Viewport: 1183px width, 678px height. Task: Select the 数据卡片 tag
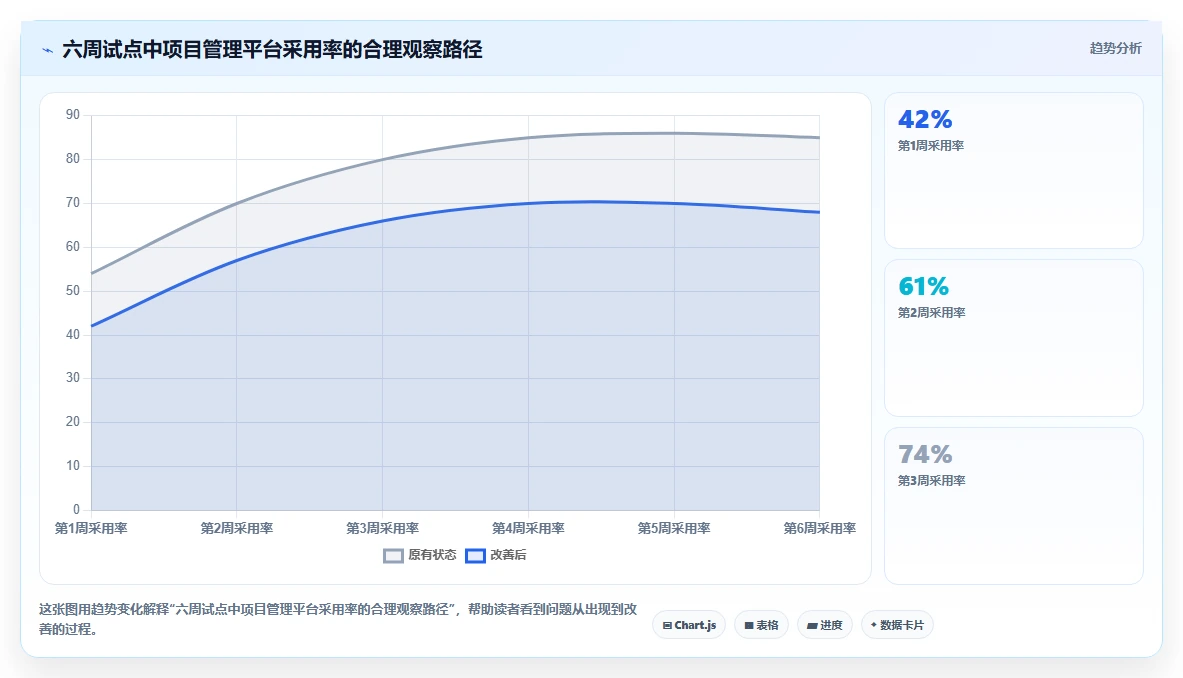click(897, 625)
